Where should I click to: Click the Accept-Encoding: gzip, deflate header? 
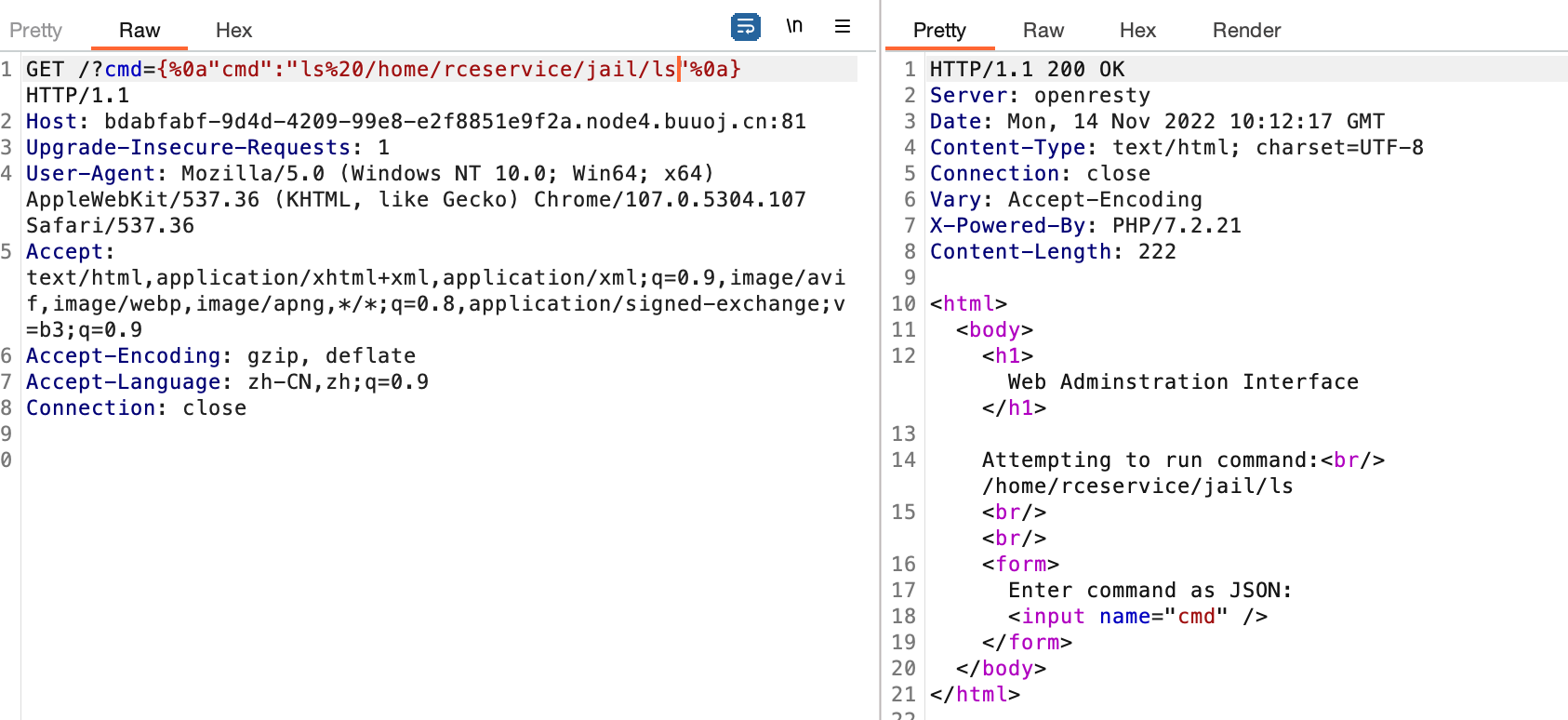[220, 355]
